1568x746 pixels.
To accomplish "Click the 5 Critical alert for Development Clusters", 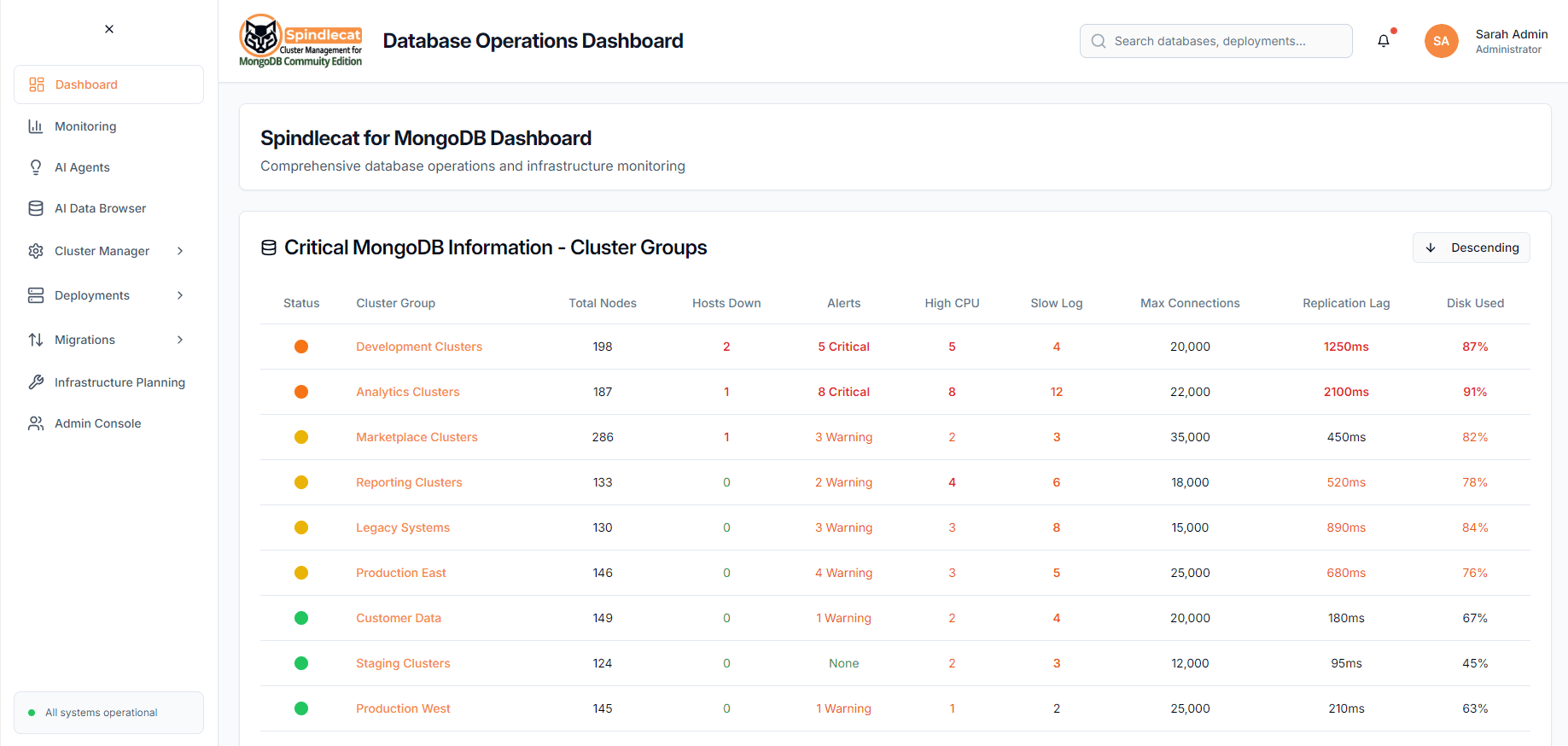I will point(843,347).
